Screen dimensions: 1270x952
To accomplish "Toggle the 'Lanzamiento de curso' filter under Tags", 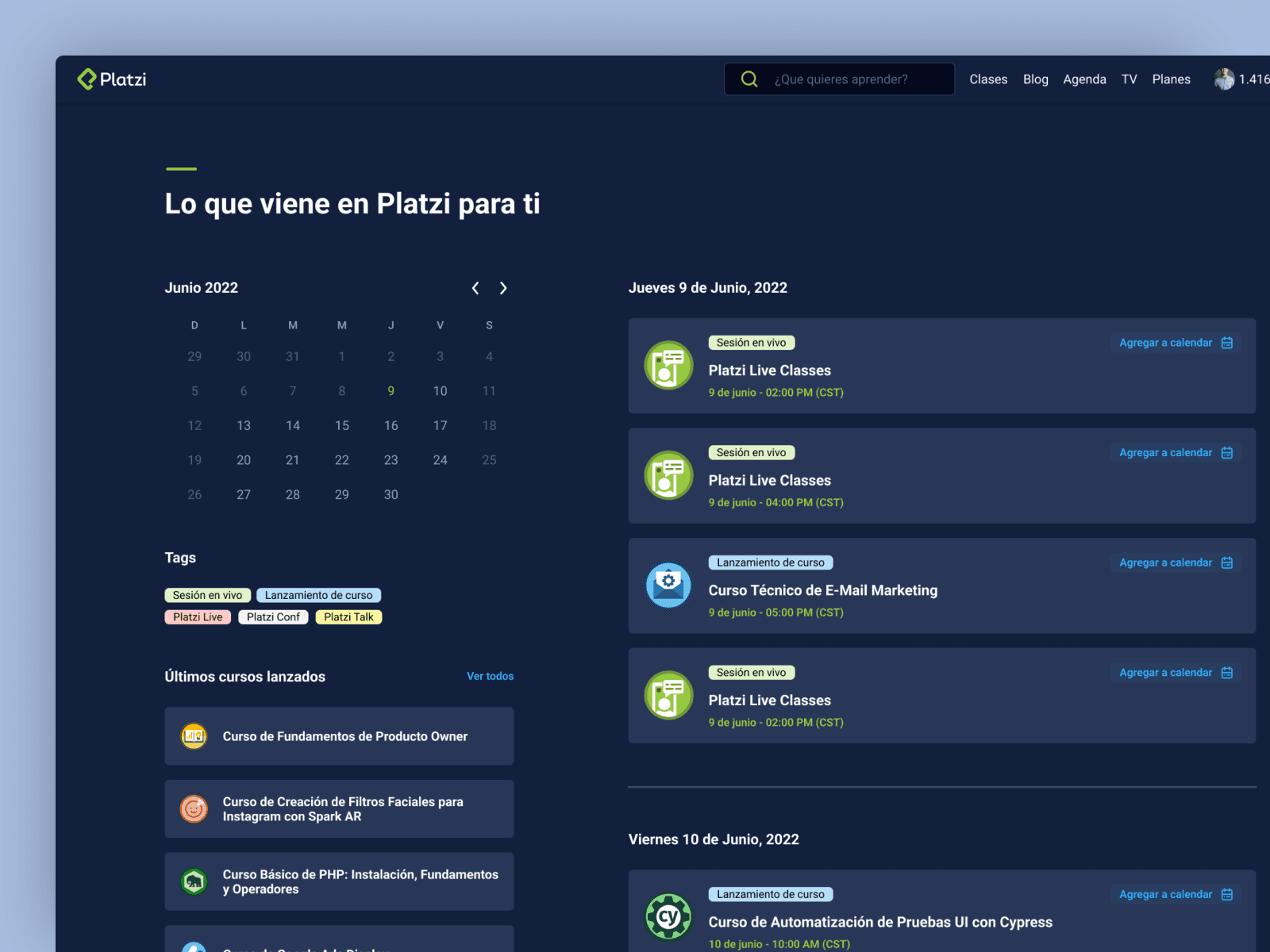I will 319,595.
